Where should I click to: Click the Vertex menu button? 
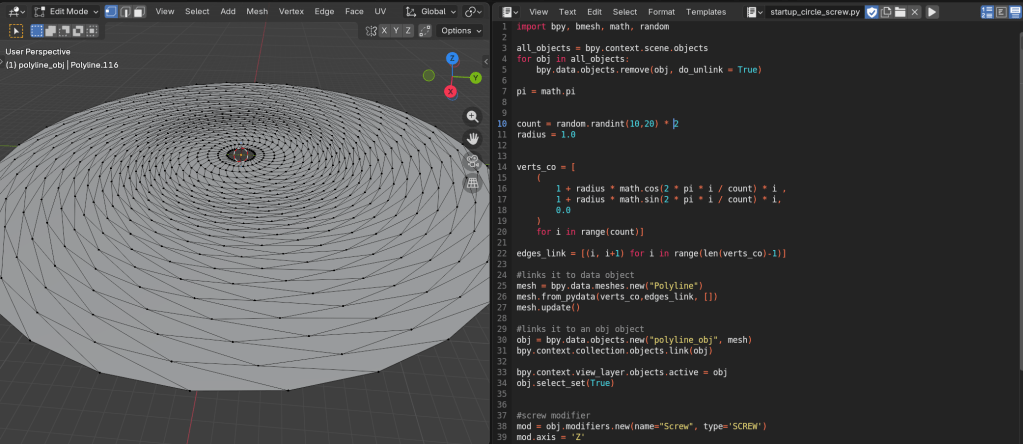(291, 11)
